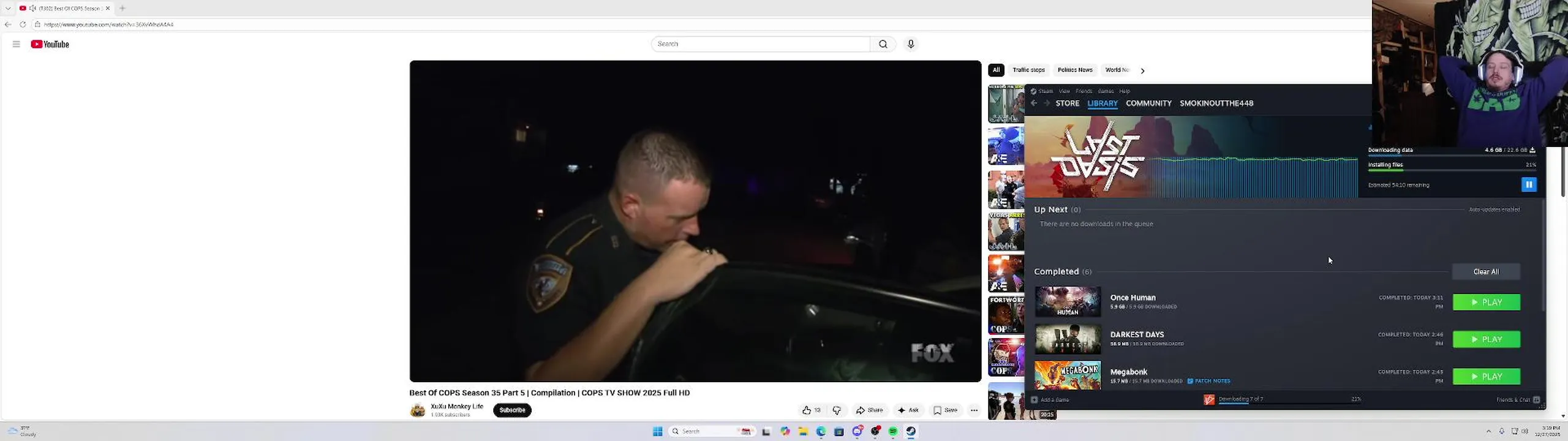Click the voice search microphone icon
Viewport: 1568px width, 441px height.
910,44
